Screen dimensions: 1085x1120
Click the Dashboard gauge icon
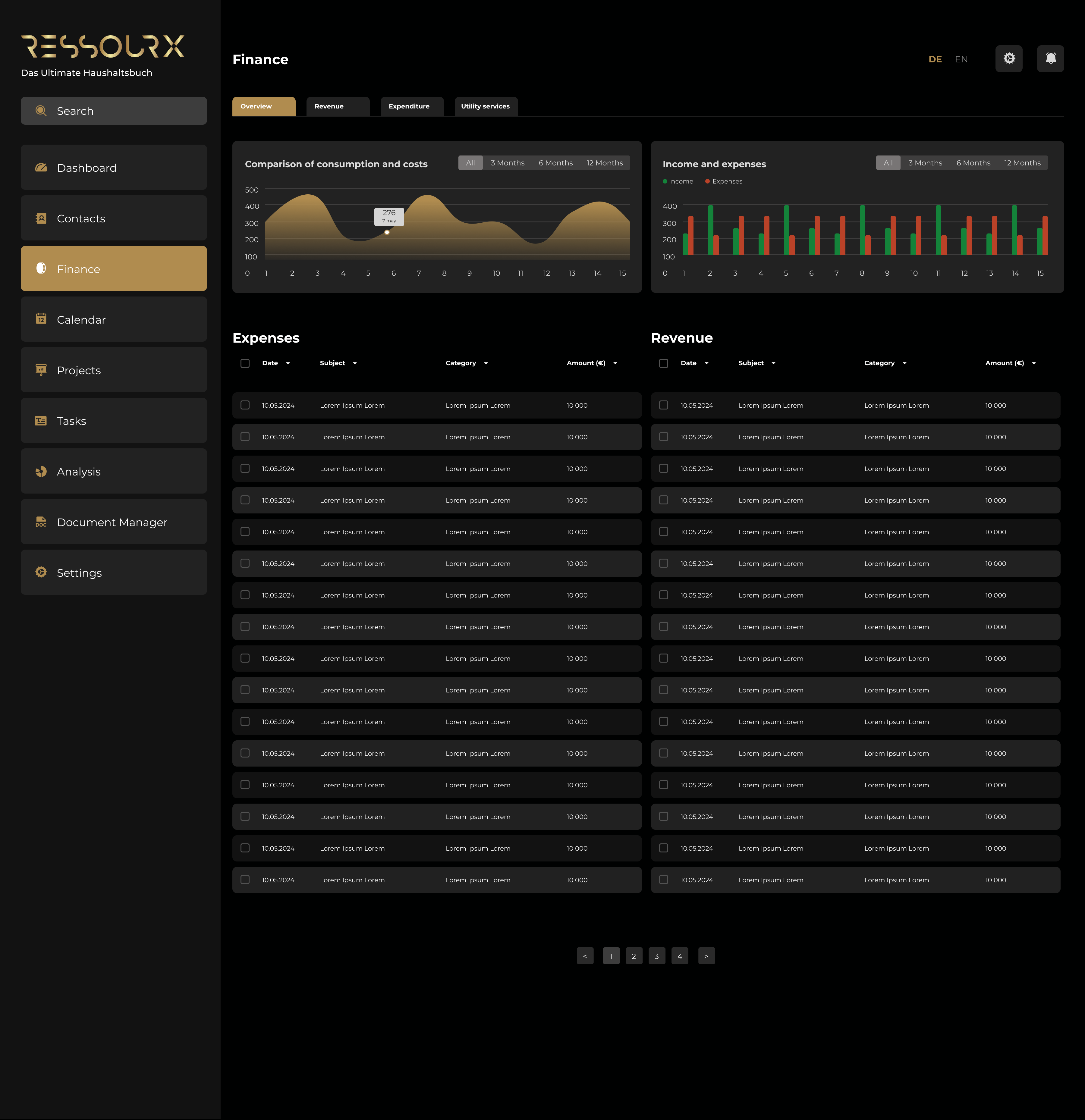(41, 168)
